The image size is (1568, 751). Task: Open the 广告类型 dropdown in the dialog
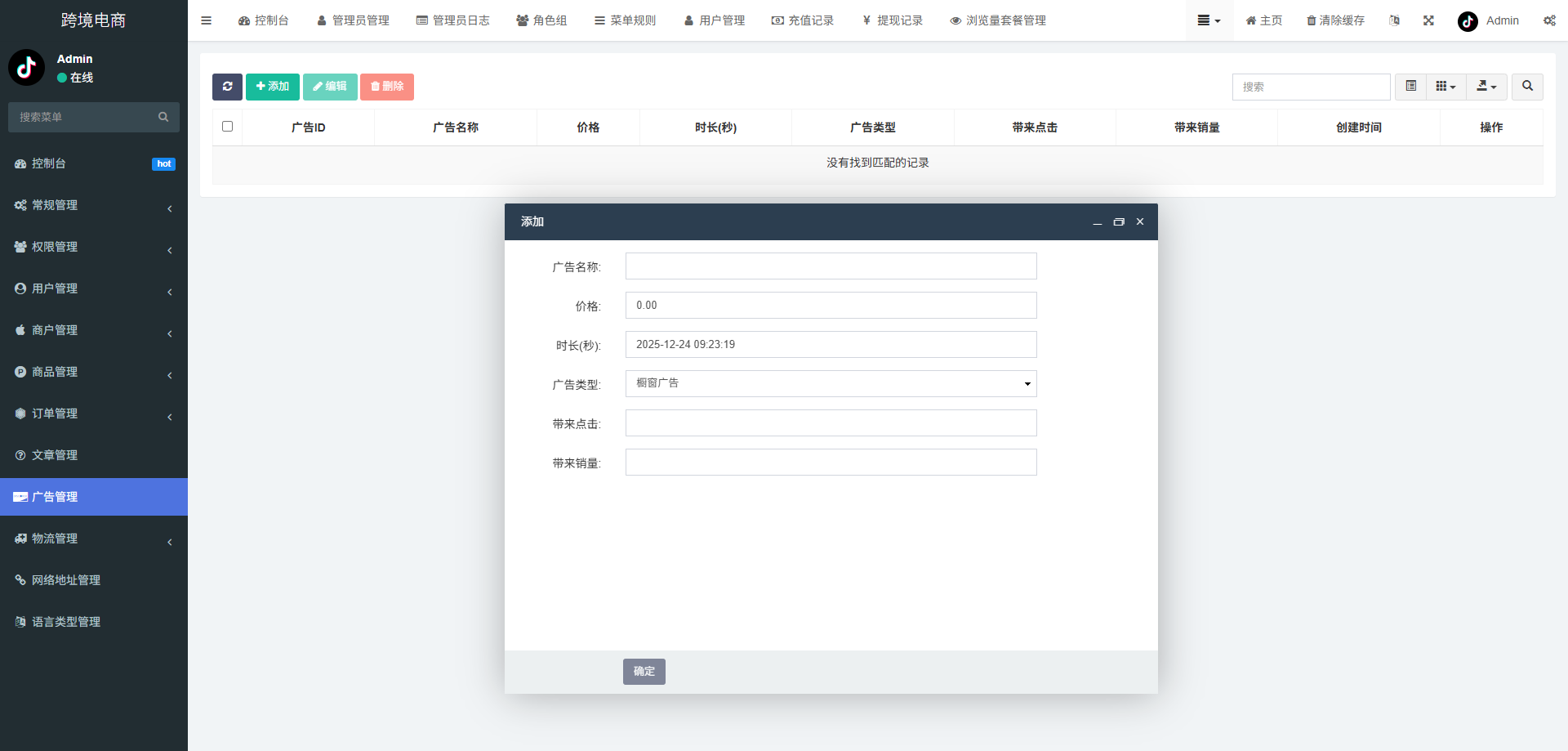(830, 383)
